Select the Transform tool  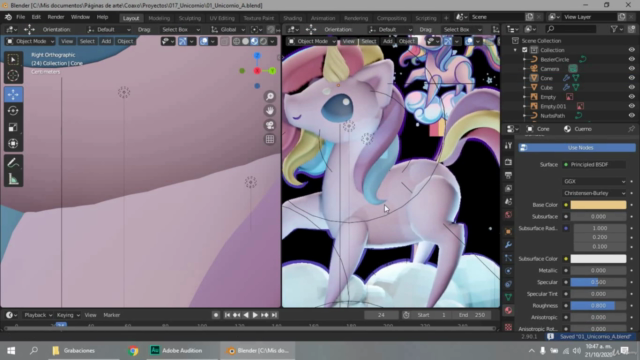[13, 144]
